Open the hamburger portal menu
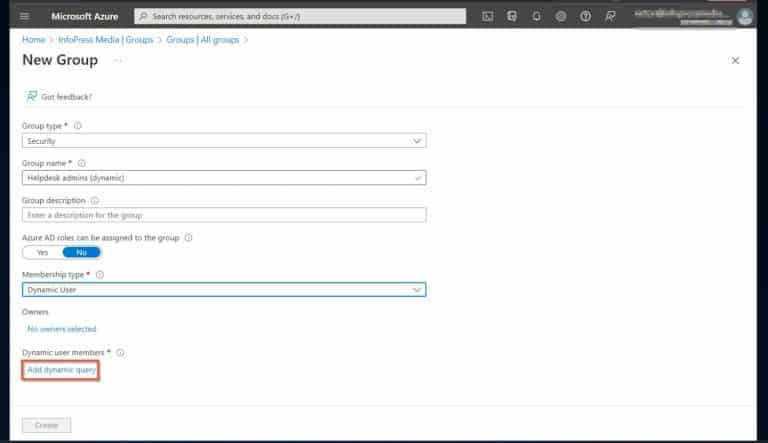Screen dimensions: 768x443 [24, 16]
